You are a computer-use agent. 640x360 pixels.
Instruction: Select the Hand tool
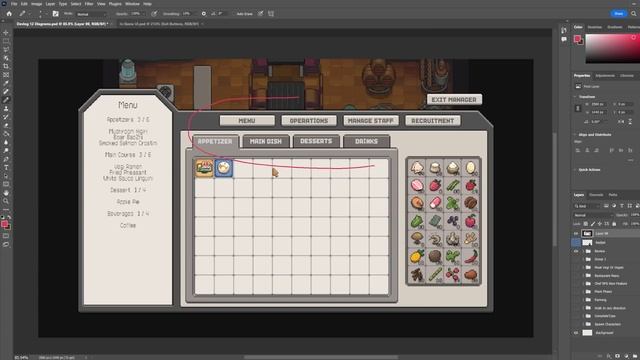coord(6,193)
